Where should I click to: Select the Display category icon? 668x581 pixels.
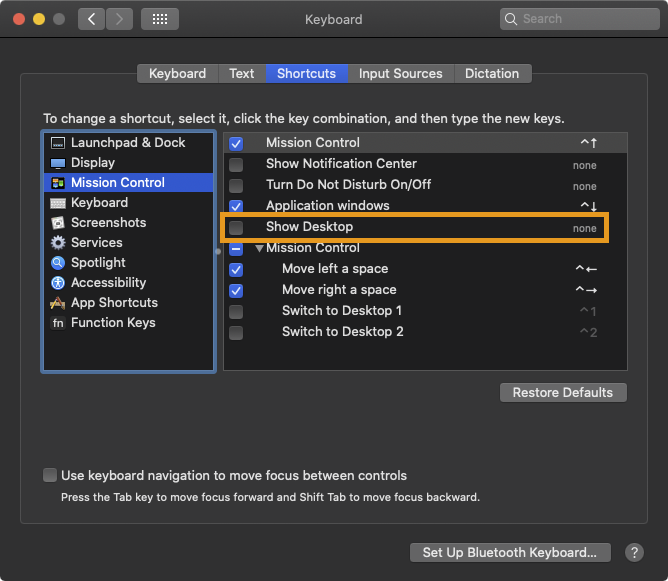click(58, 163)
